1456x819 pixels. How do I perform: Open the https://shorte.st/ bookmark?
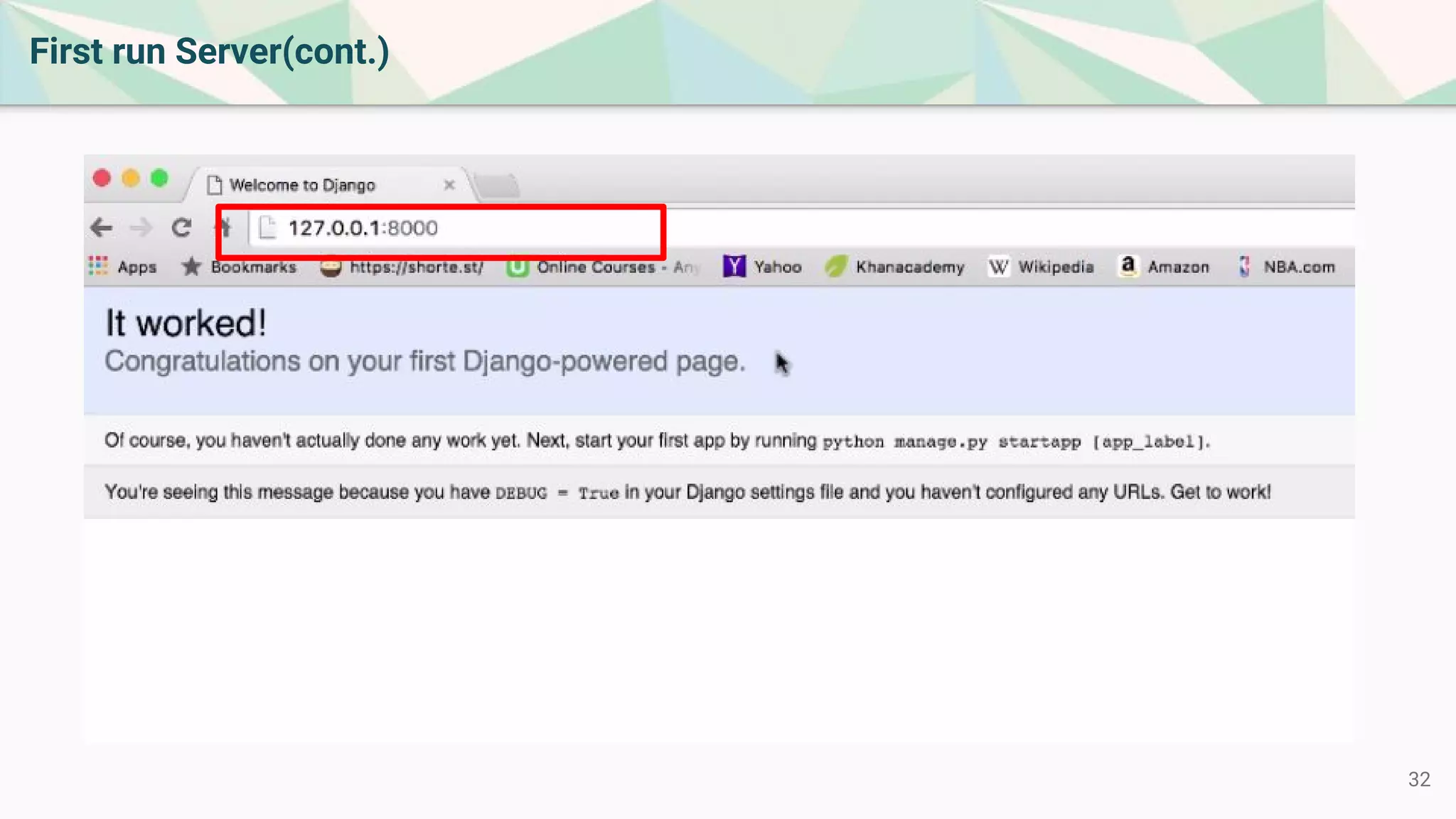(x=417, y=267)
